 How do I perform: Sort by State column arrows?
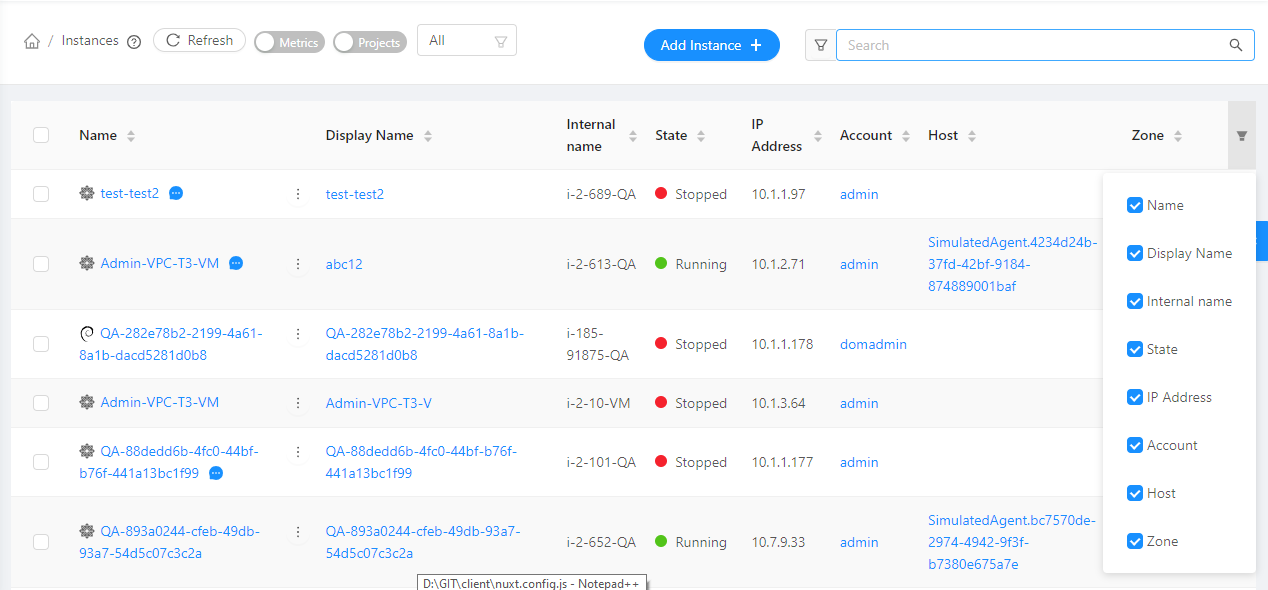coord(701,136)
